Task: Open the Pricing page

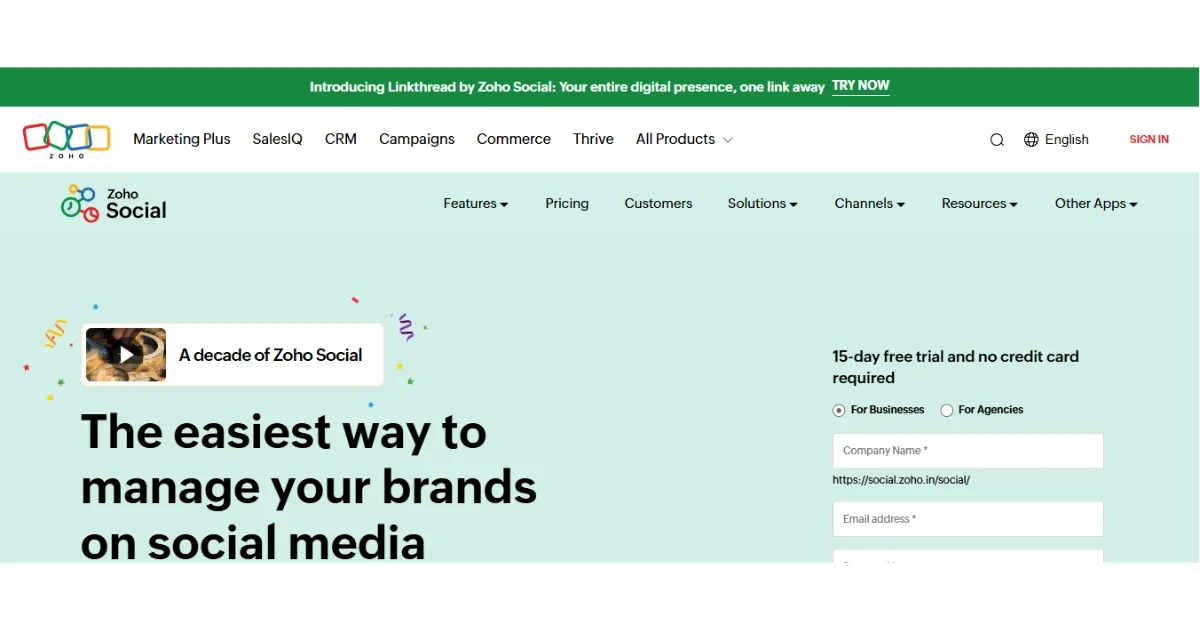Action: click(567, 203)
